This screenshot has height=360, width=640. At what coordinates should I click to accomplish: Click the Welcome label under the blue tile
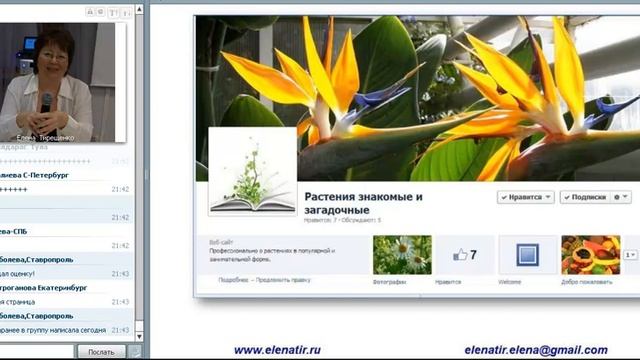pyautogui.click(x=509, y=282)
